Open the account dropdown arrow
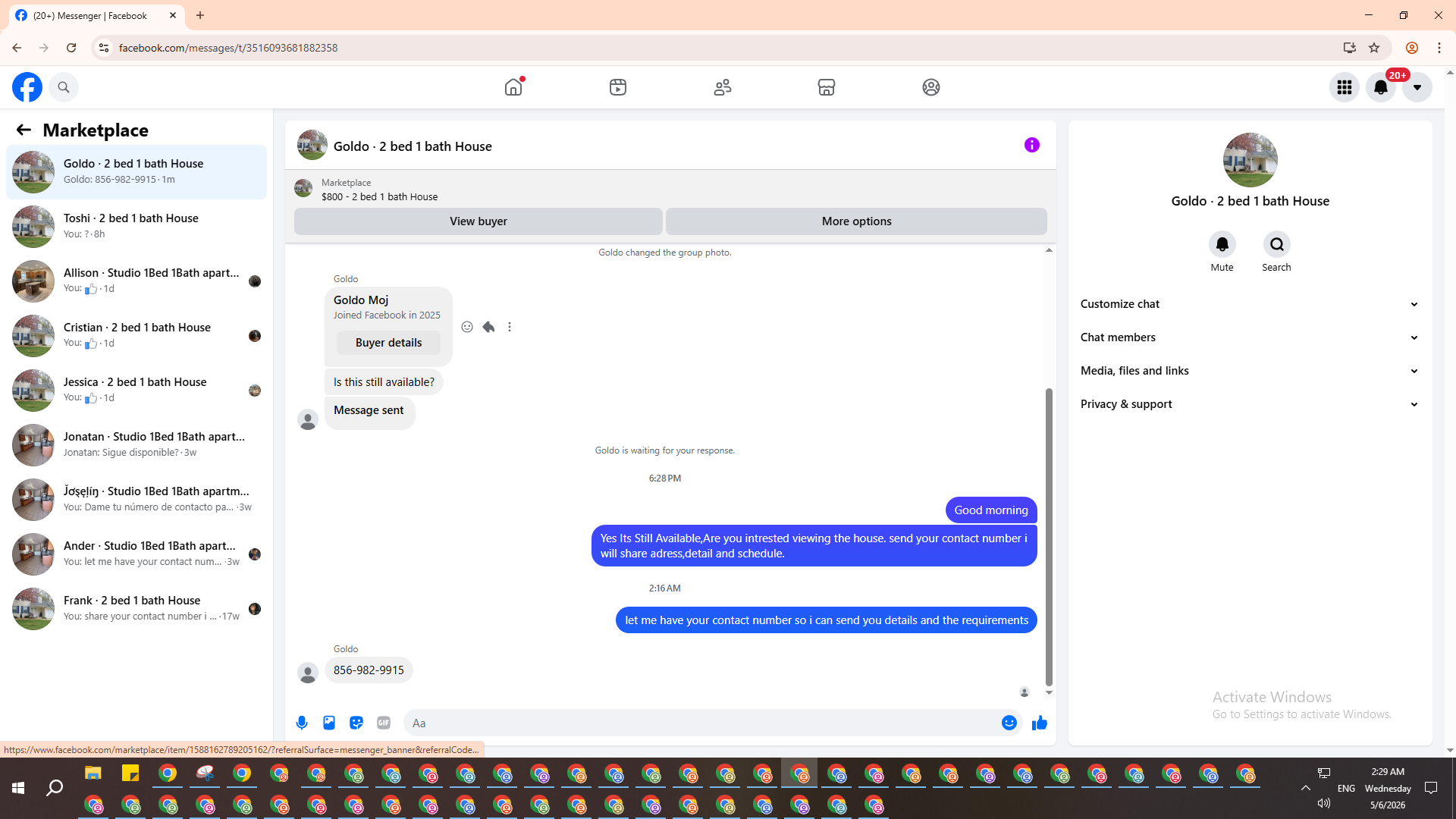Screen dimensions: 1456x819 point(1417,87)
